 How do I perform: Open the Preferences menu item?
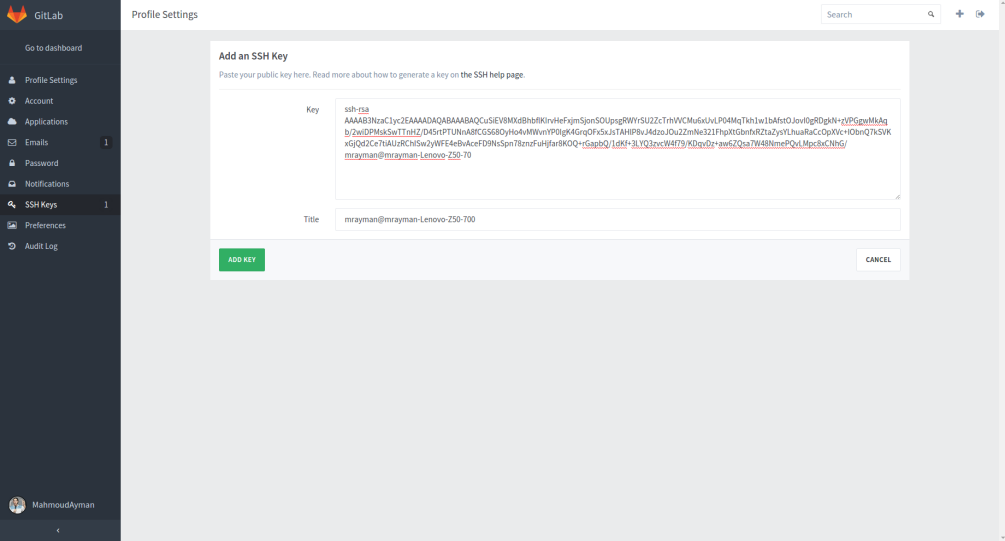tap(46, 226)
